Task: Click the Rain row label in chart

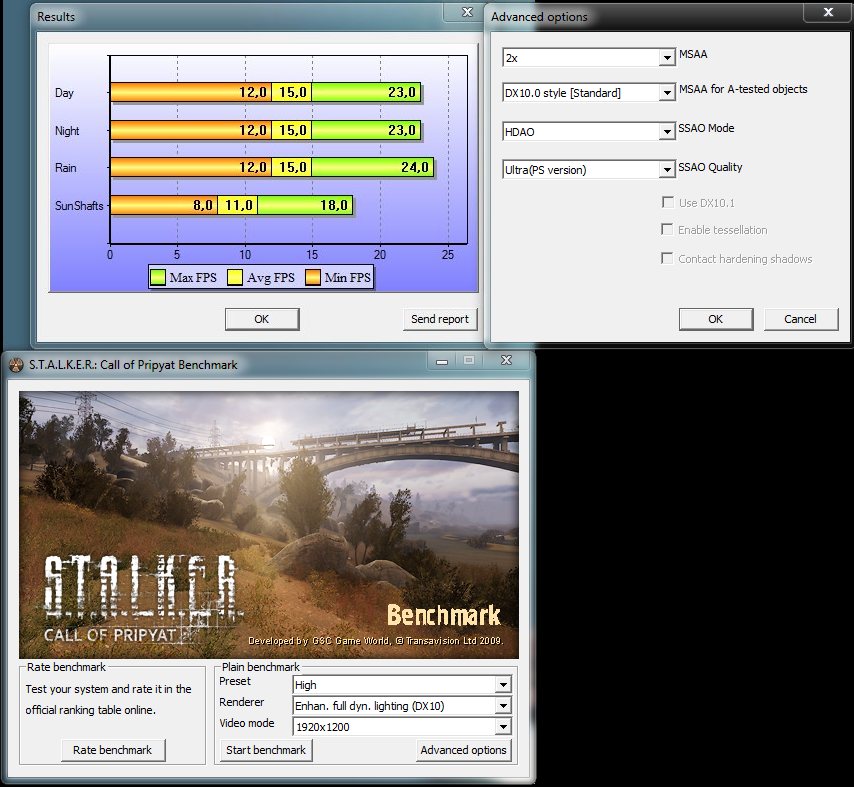Action: (65, 168)
